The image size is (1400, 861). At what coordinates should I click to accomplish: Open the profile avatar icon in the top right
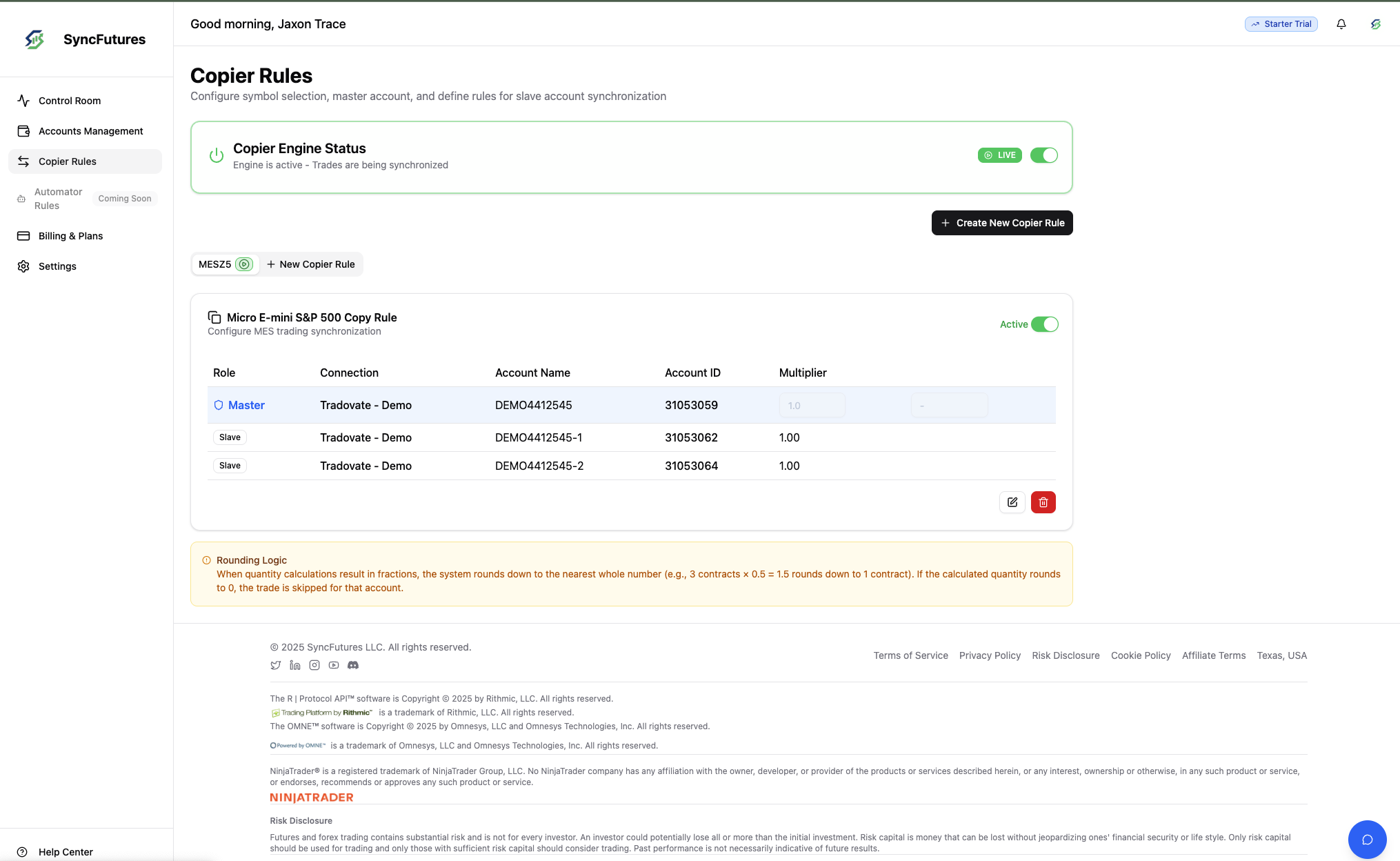pos(1375,24)
